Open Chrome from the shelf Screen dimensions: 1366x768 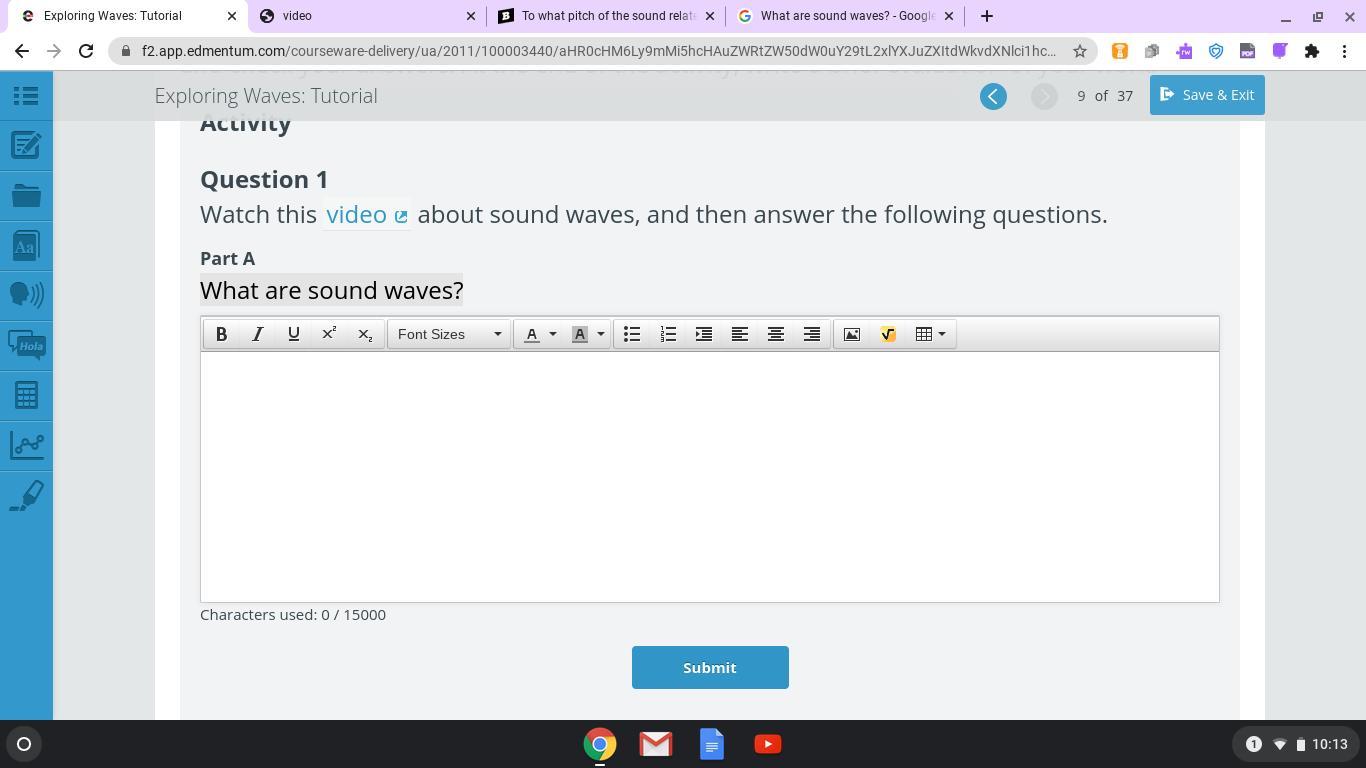pyautogui.click(x=600, y=744)
